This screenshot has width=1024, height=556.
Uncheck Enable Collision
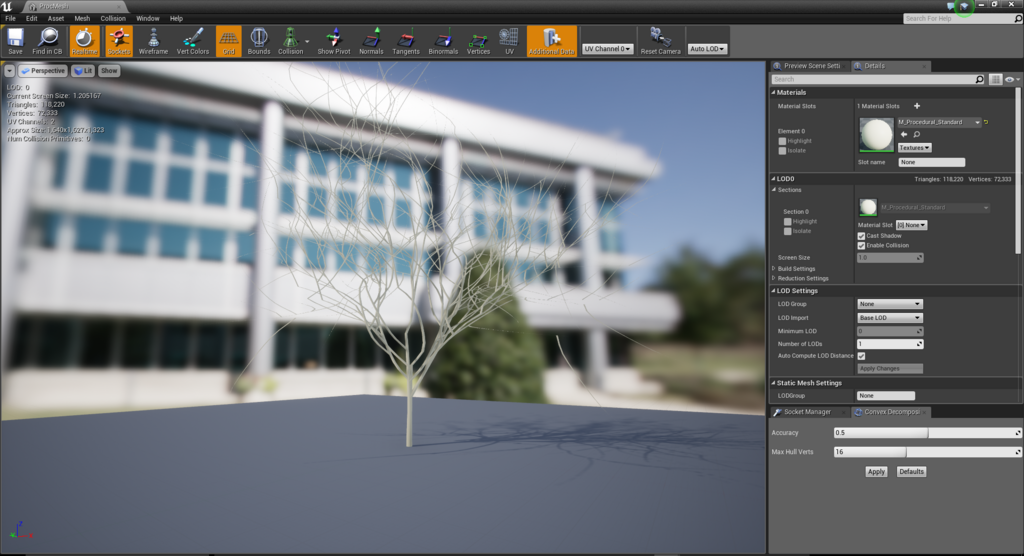[861, 246]
